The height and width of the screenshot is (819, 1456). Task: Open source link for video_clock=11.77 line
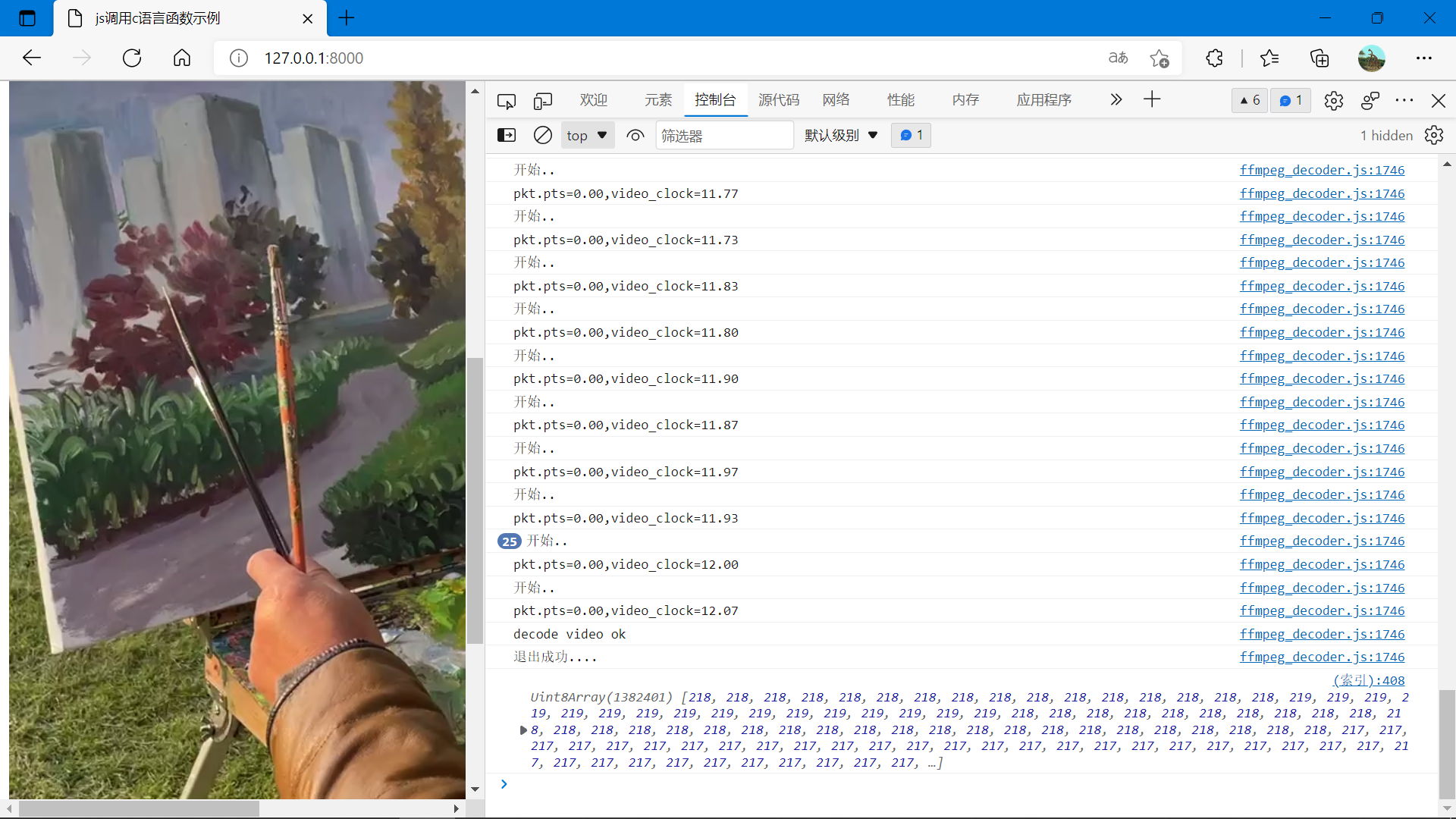[x=1322, y=193]
